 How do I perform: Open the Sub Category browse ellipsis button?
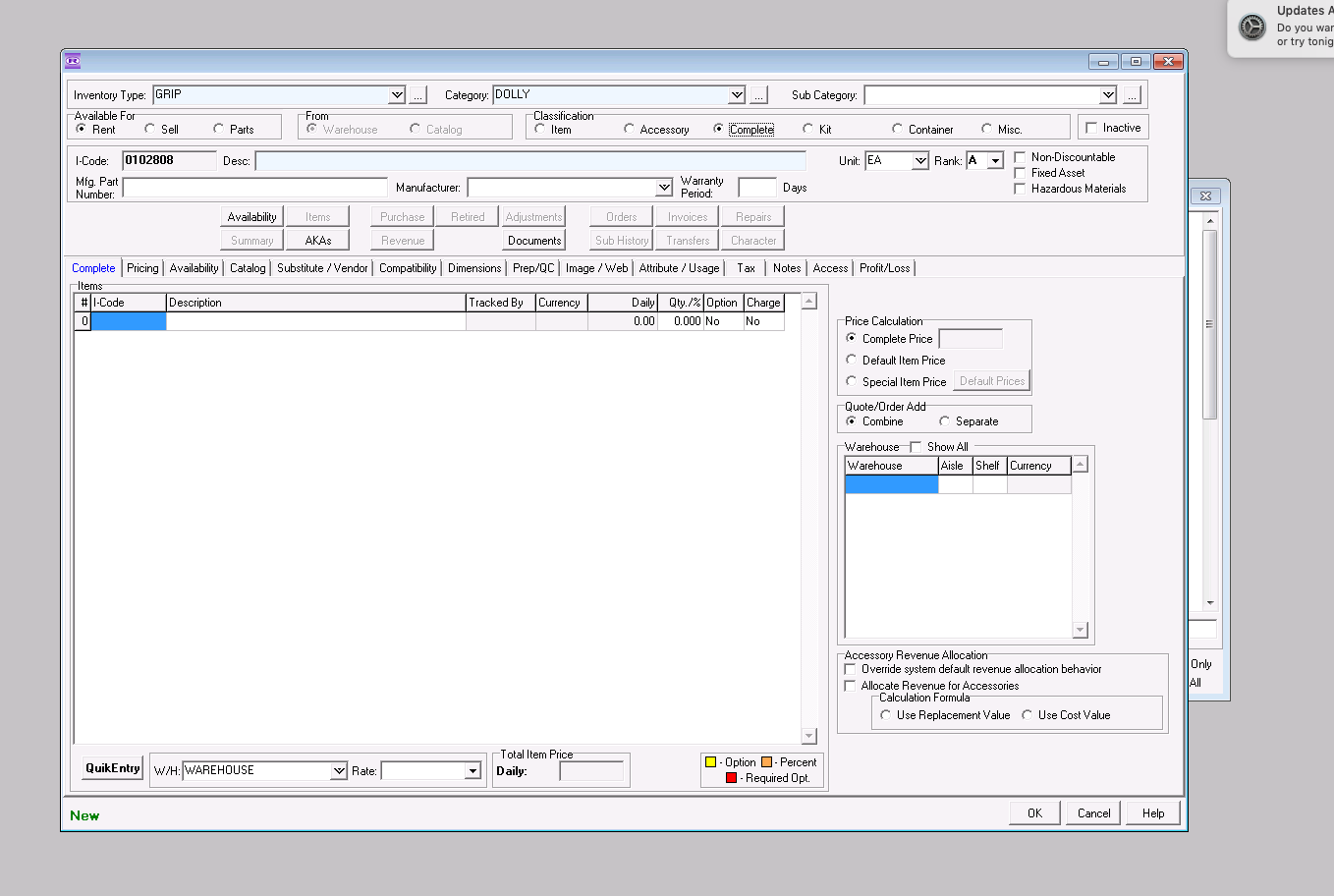click(x=1132, y=95)
